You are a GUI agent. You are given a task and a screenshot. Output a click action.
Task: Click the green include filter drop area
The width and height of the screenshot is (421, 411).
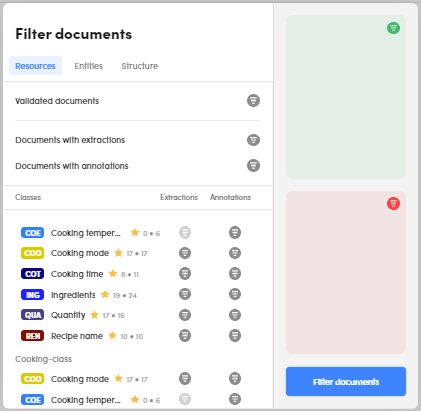pos(346,97)
